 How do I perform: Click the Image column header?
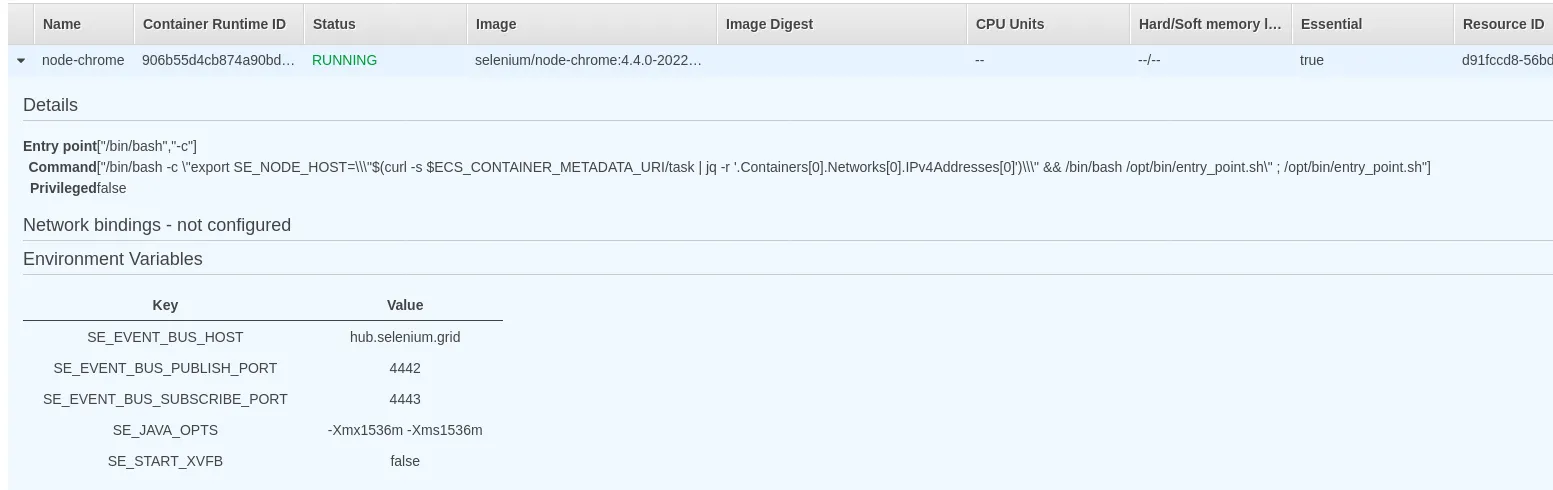[496, 24]
